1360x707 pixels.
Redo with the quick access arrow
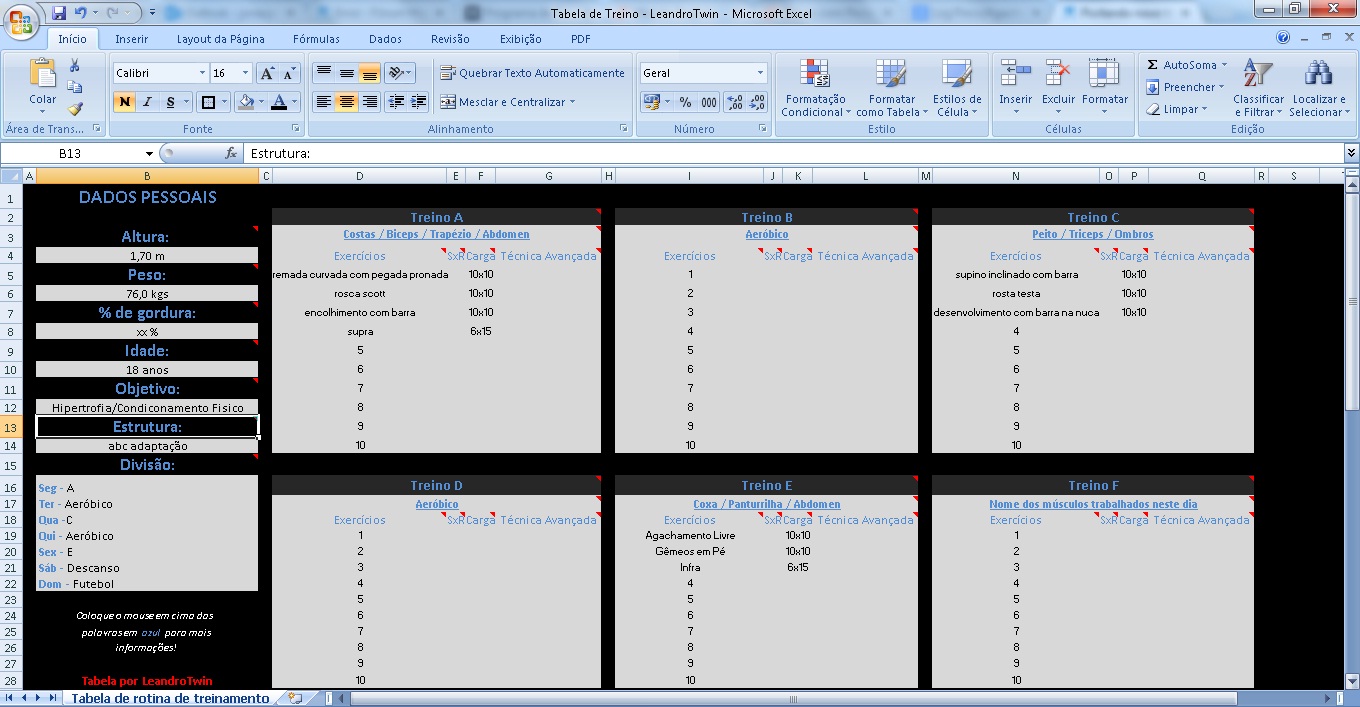click(x=113, y=13)
